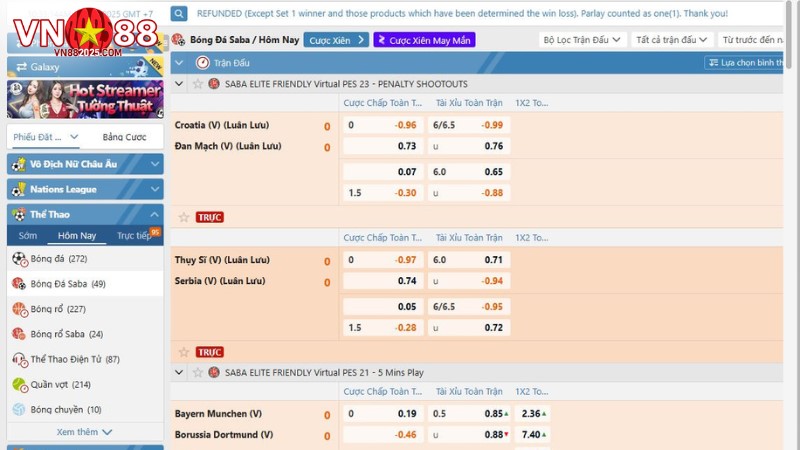
Task: Collapse the Trận Đấu section chevron
Action: pos(179,63)
